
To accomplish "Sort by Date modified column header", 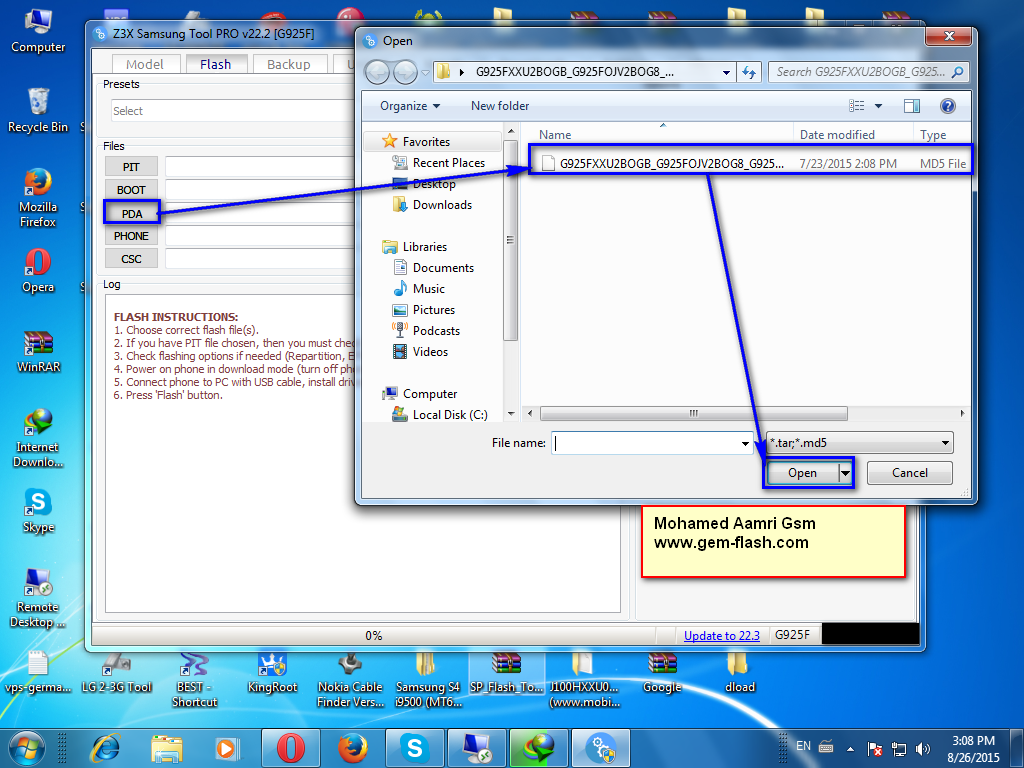I will 837,135.
